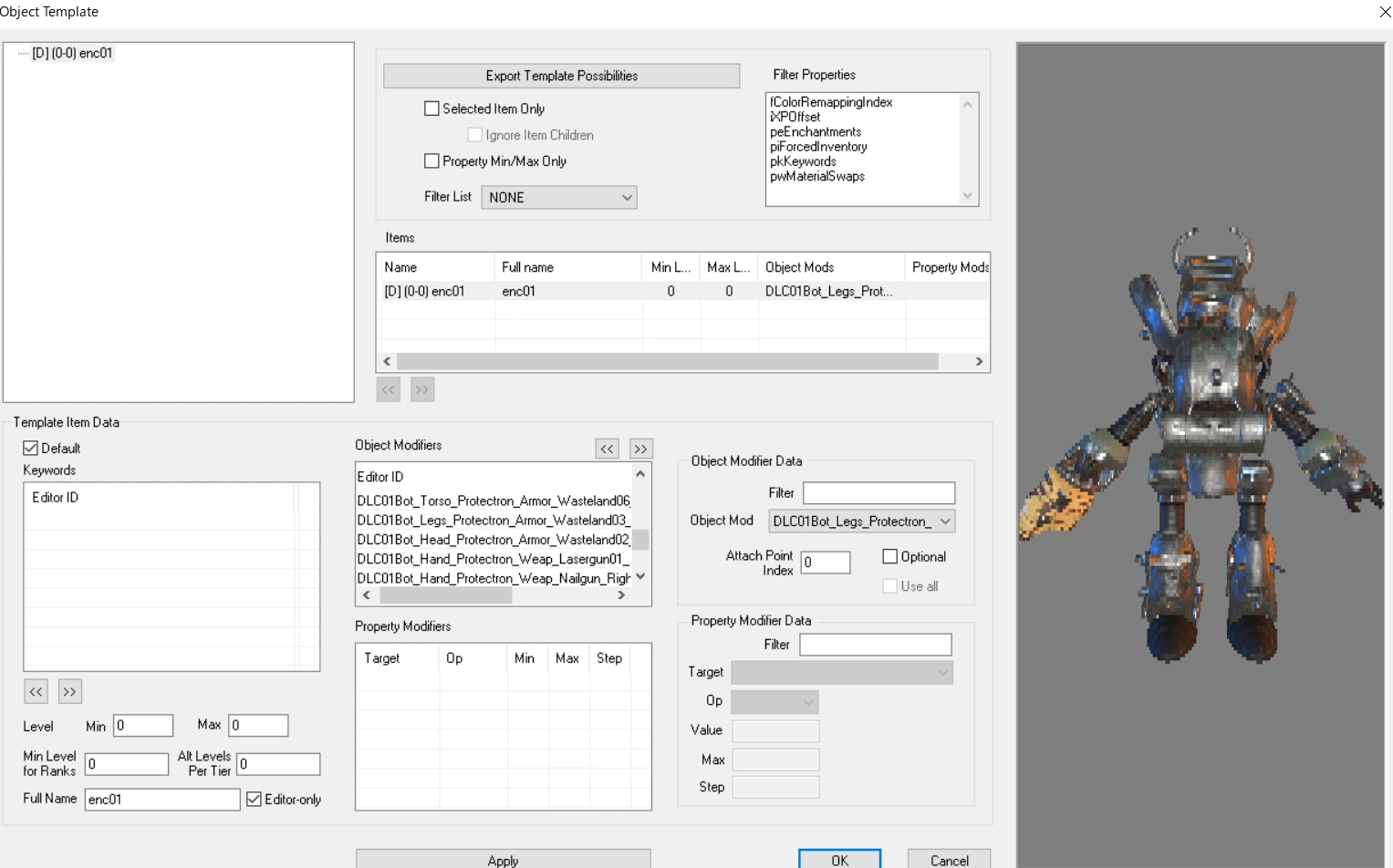This screenshot has height=868, width=1393.
Task: Click the >> arrow beside Object Modifiers
Action: pos(640,449)
